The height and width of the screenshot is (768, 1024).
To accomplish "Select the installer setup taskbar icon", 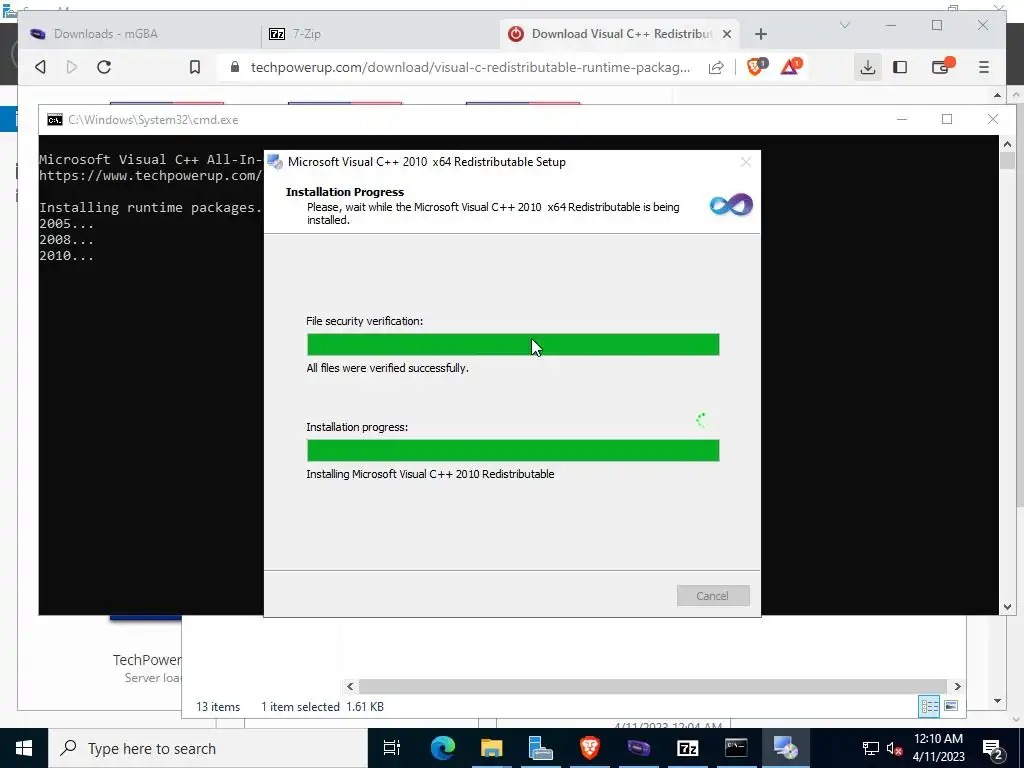I will point(786,748).
